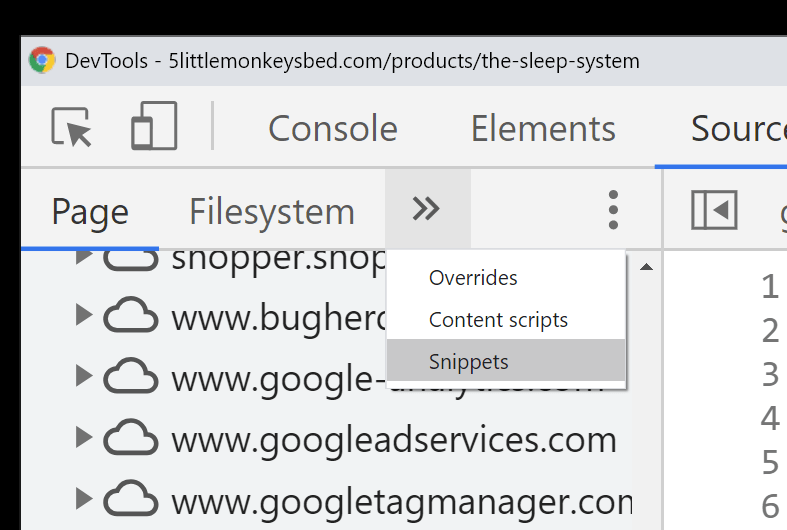Image resolution: width=787 pixels, height=530 pixels.
Task: Switch to the Console panel tab
Action: 333,129
